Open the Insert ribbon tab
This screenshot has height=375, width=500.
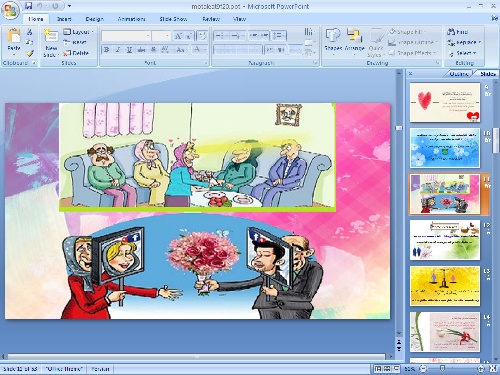(64, 19)
